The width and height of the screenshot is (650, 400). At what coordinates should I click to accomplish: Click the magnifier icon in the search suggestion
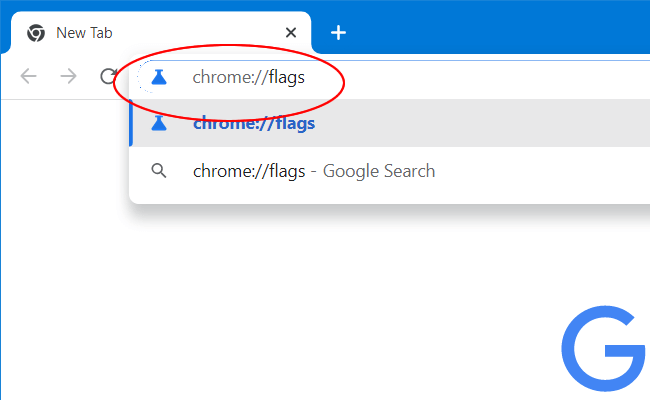click(x=158, y=171)
